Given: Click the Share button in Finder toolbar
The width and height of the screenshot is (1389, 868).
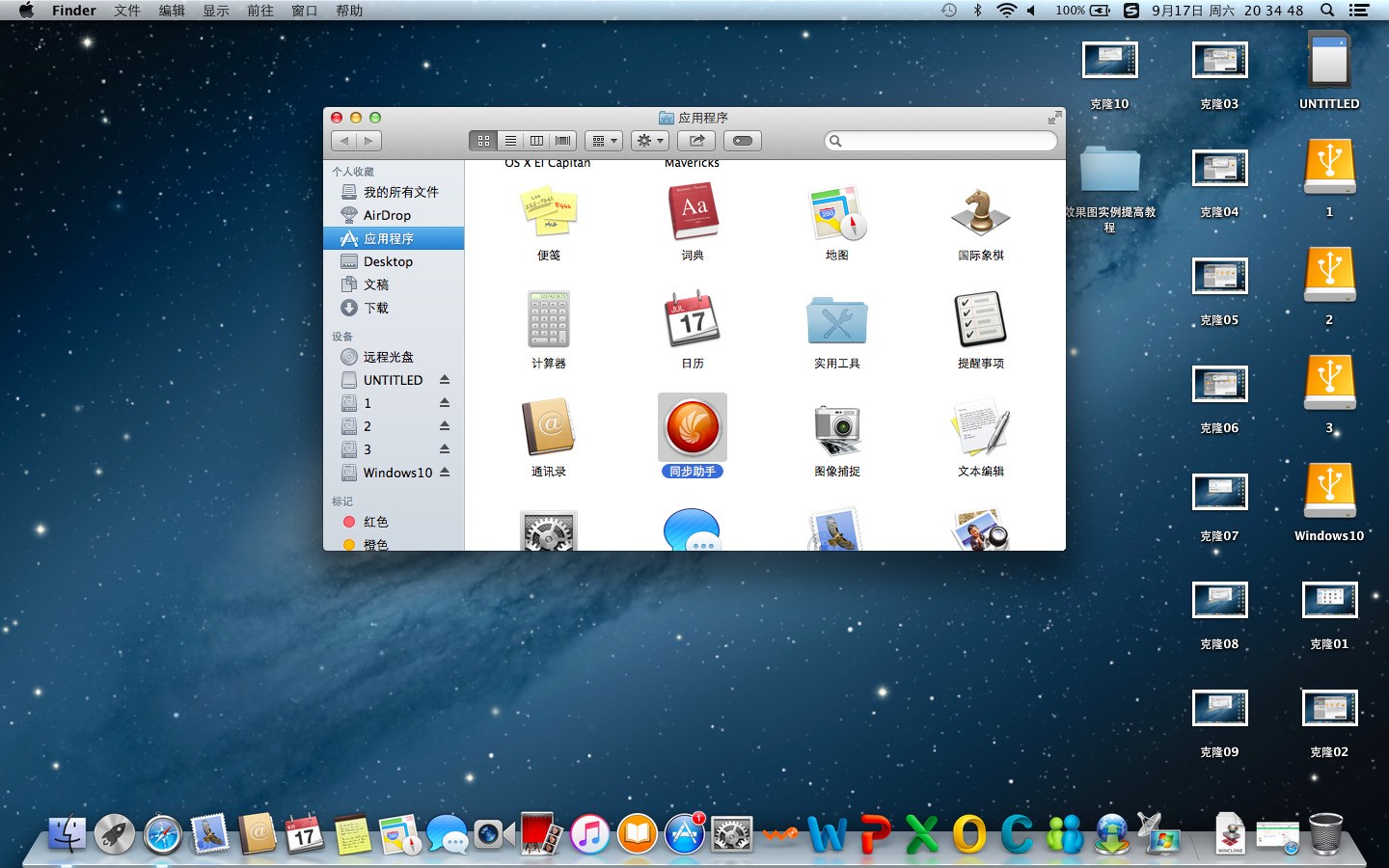Looking at the screenshot, I should 696,141.
